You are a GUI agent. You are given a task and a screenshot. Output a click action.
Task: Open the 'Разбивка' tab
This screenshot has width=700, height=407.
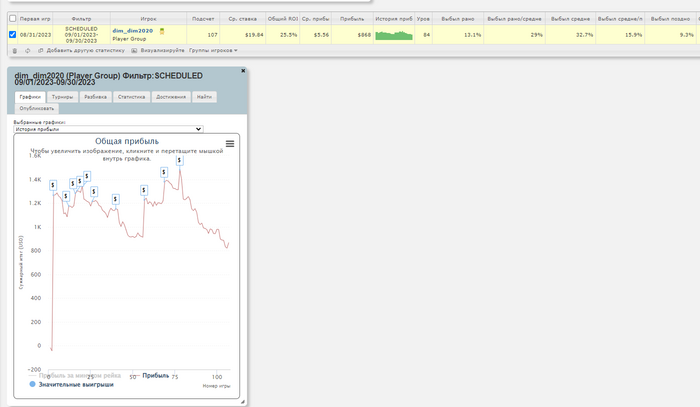tap(96, 97)
